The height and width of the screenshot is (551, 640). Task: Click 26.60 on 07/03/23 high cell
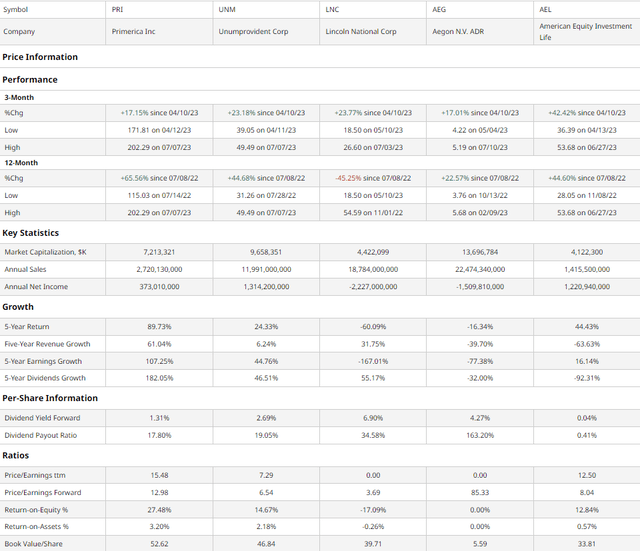coord(373,147)
